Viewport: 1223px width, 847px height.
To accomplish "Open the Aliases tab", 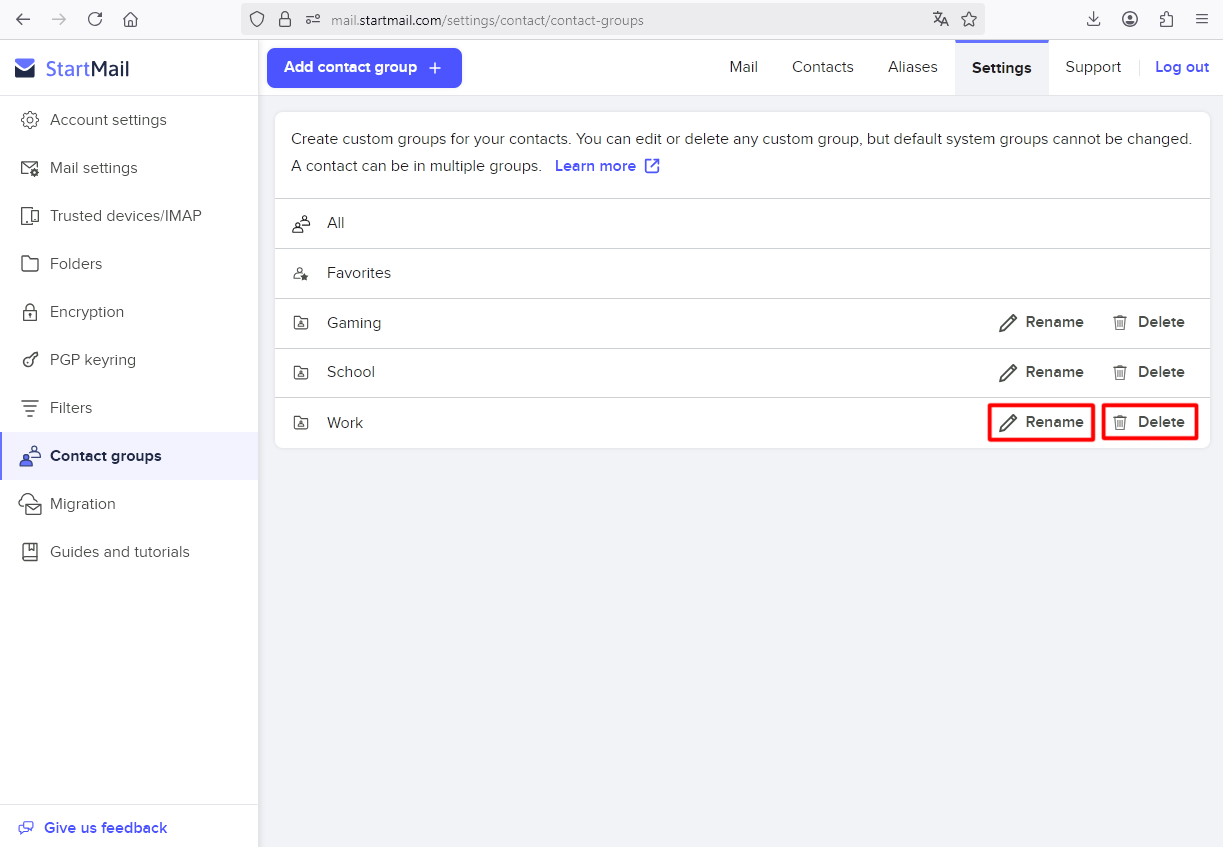I will click(x=913, y=67).
